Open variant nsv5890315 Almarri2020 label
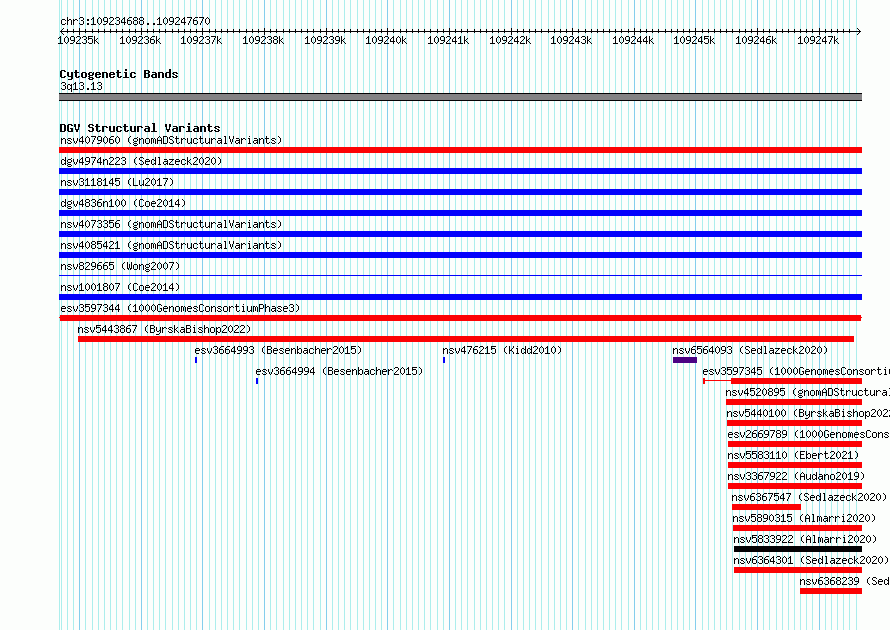The height and width of the screenshot is (630, 890). tap(804, 518)
